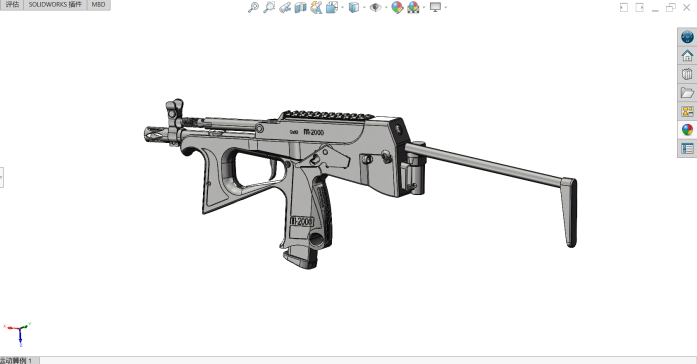Expand the Display Style dropdown arrow
Screen dimensions: 697x364
pyautogui.click(x=364, y=7)
